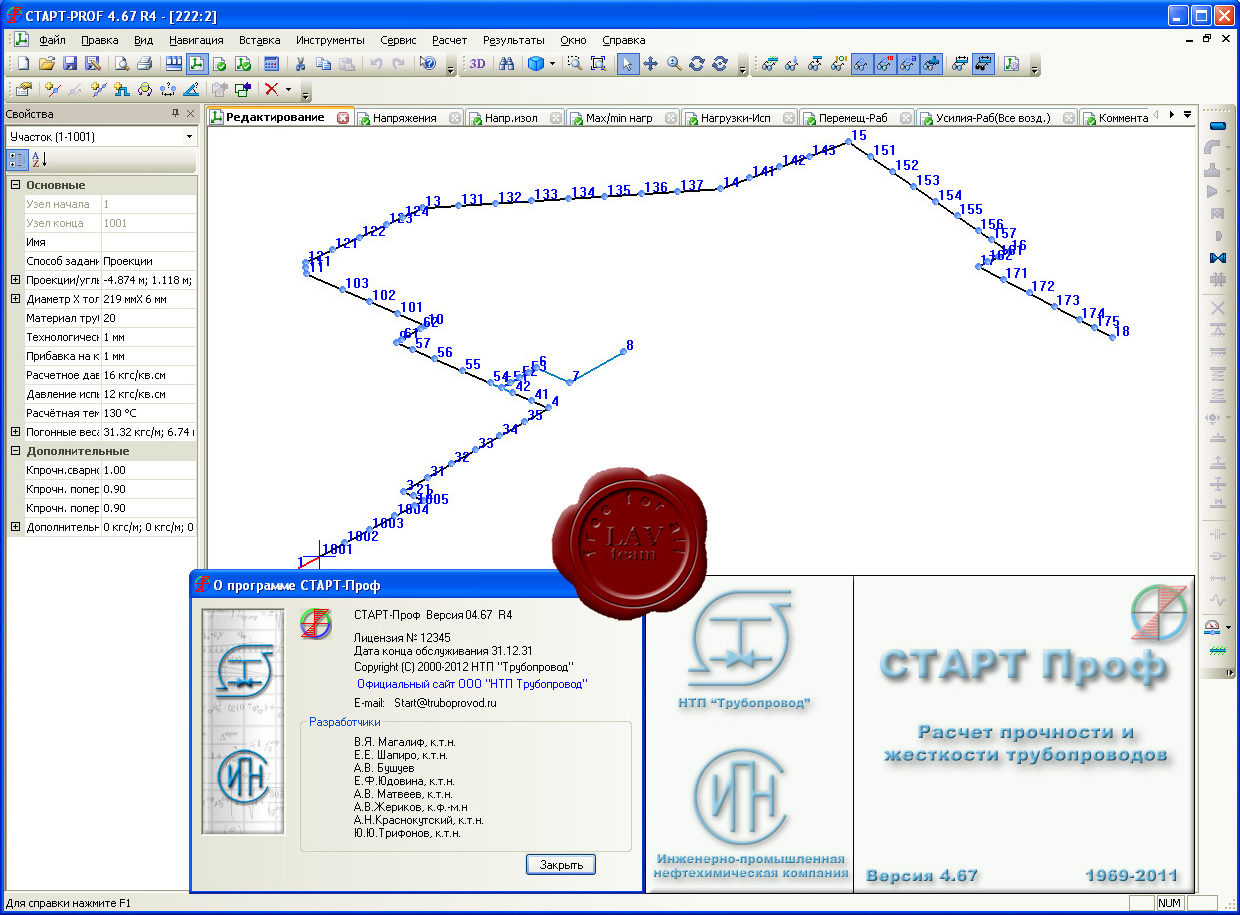Close the Свойства panel

pyautogui.click(x=191, y=114)
